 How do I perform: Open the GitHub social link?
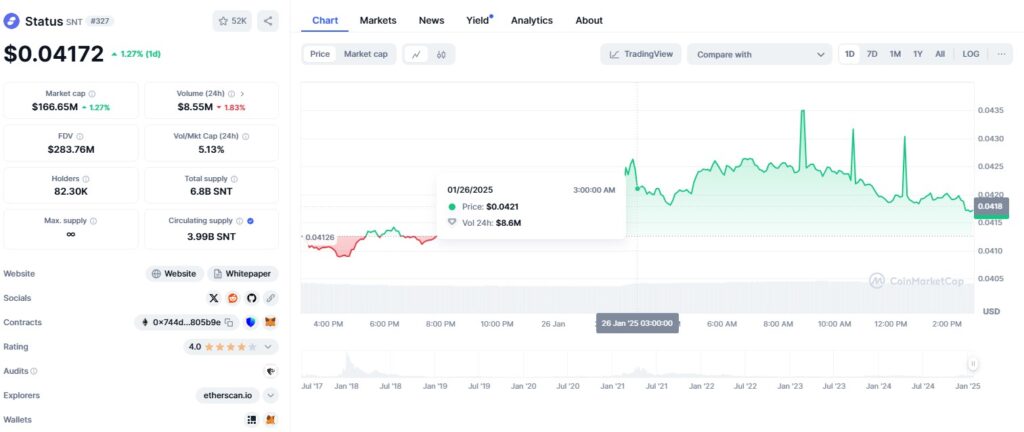pos(251,298)
